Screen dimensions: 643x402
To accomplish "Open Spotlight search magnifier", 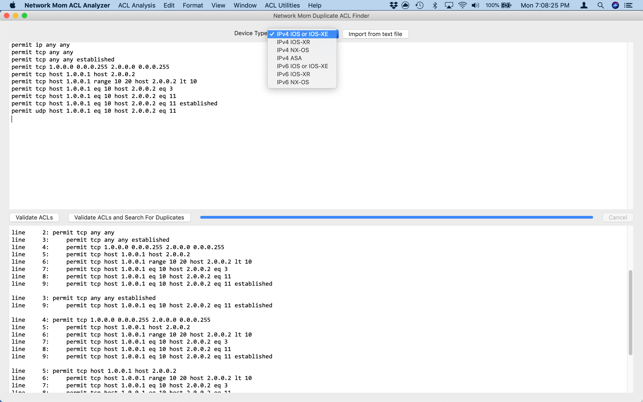I will click(x=600, y=5).
